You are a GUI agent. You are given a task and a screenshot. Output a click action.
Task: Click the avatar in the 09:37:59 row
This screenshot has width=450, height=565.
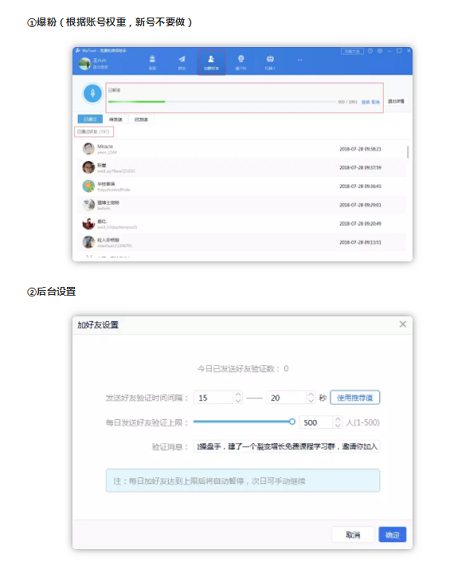pos(89,167)
